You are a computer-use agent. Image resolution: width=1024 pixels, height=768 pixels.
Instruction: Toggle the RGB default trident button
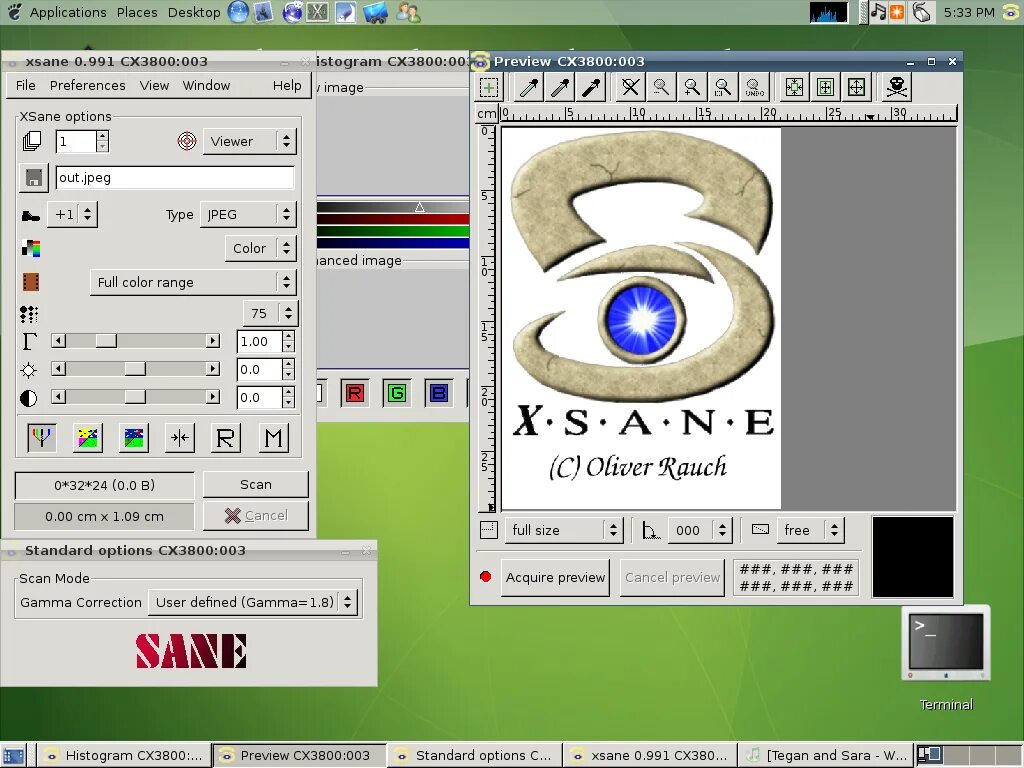(x=41, y=438)
